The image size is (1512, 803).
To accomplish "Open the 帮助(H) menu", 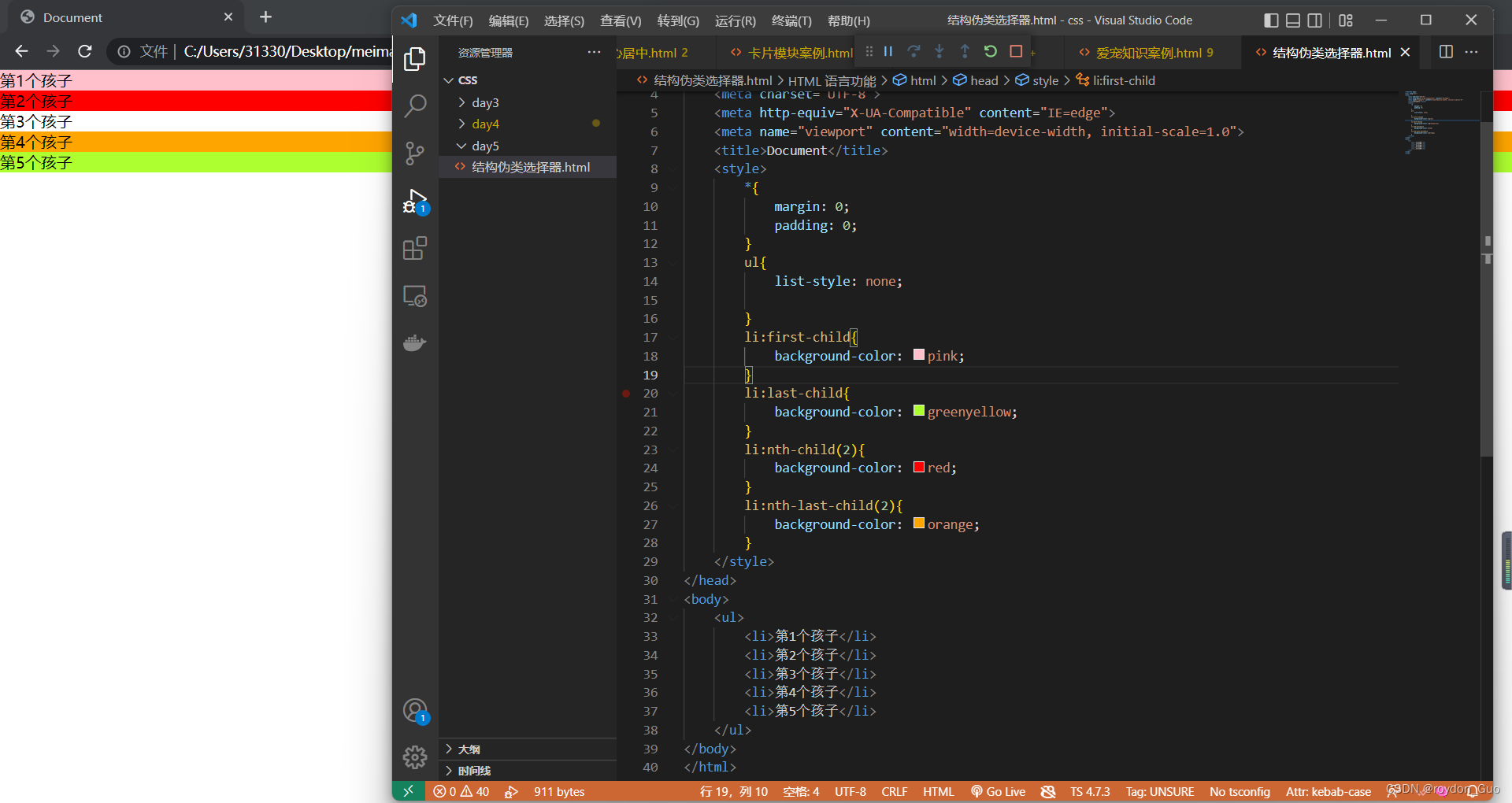I will pyautogui.click(x=849, y=20).
